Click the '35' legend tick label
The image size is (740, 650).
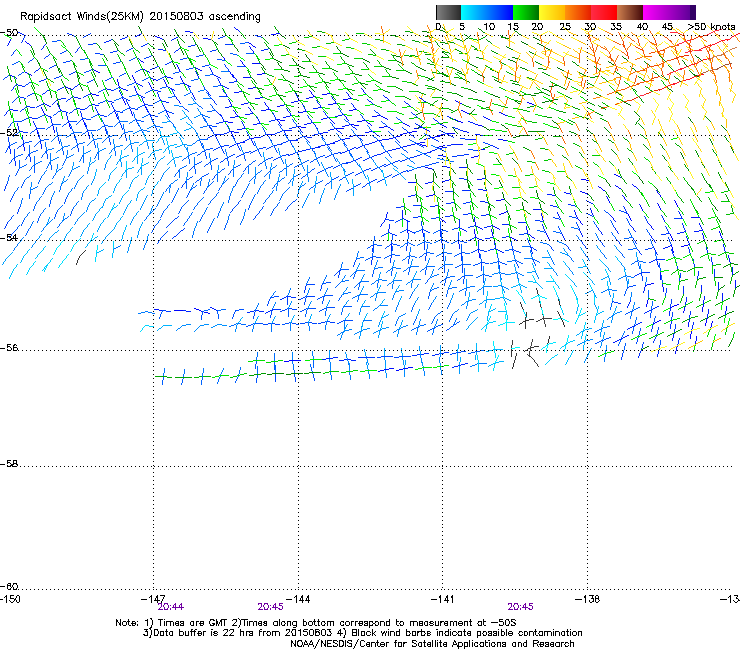pos(616,27)
